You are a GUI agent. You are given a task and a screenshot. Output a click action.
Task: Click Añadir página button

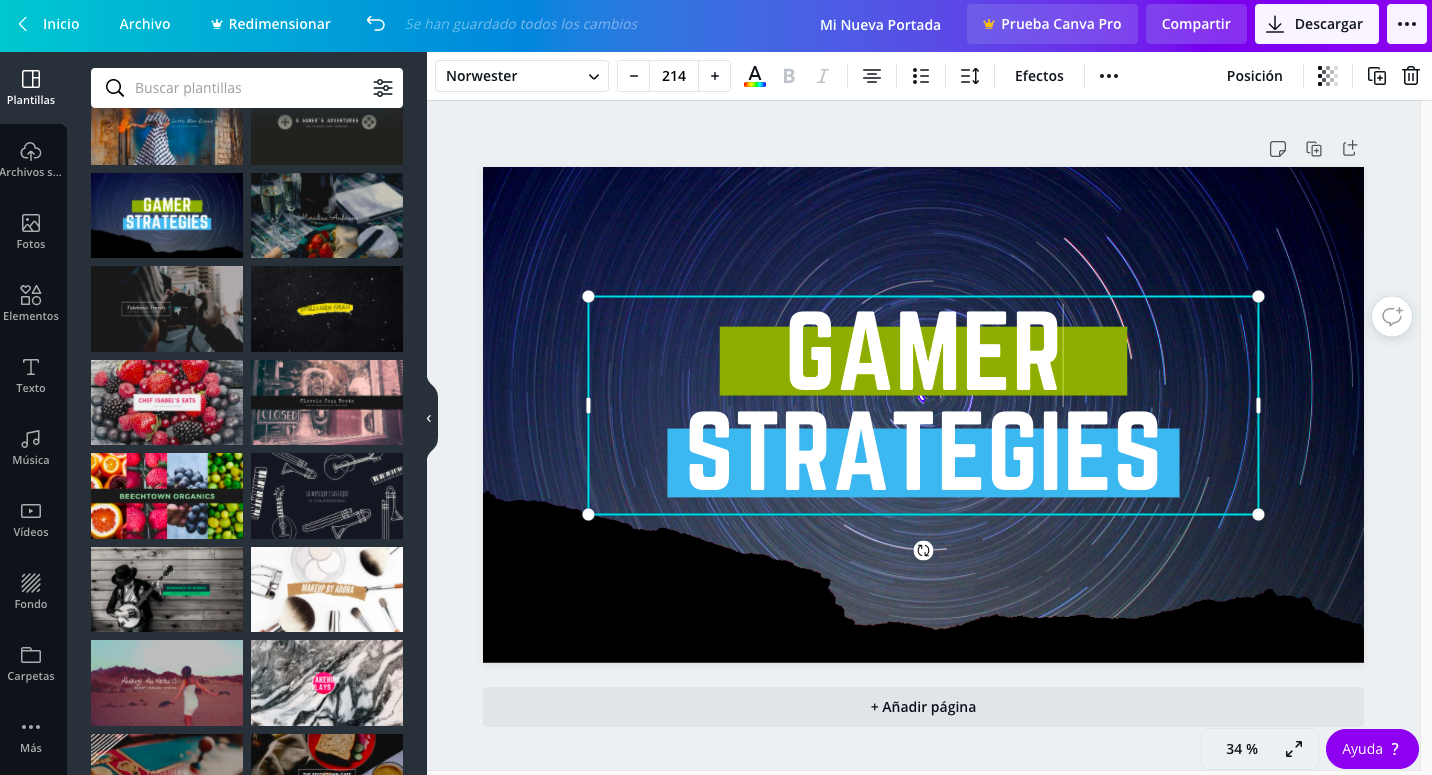[x=923, y=707]
